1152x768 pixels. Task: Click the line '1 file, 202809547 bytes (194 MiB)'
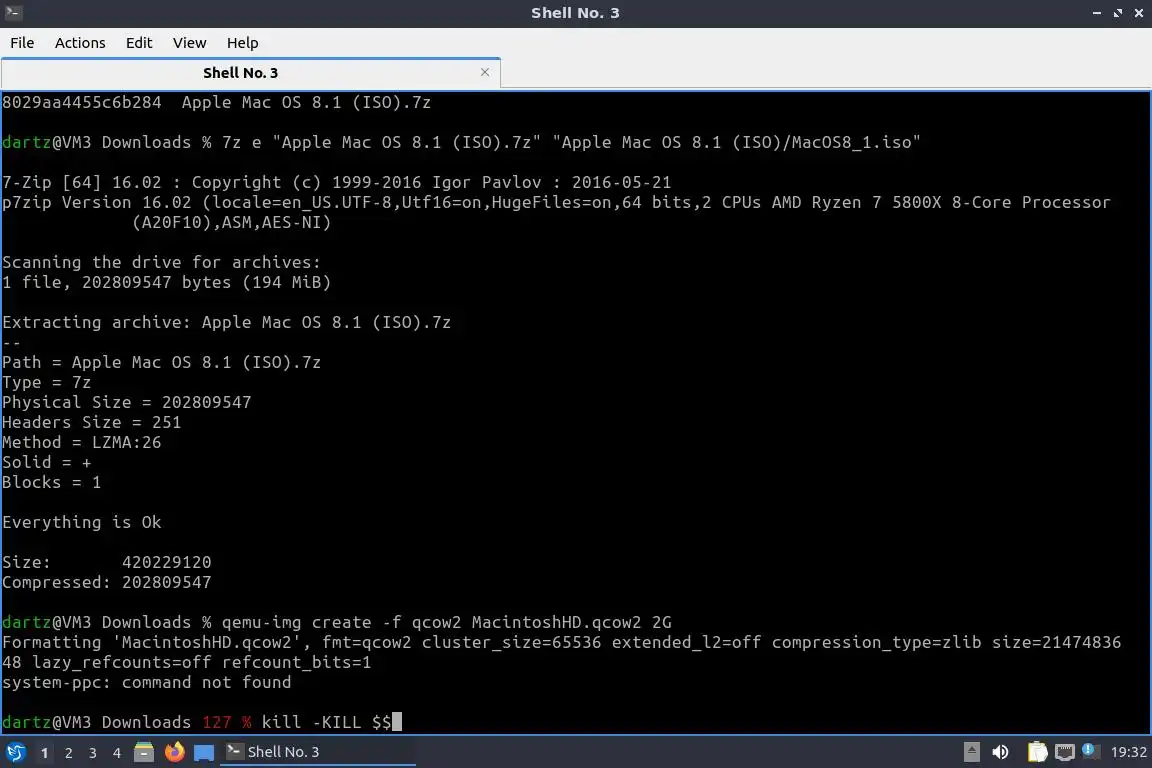tap(167, 282)
